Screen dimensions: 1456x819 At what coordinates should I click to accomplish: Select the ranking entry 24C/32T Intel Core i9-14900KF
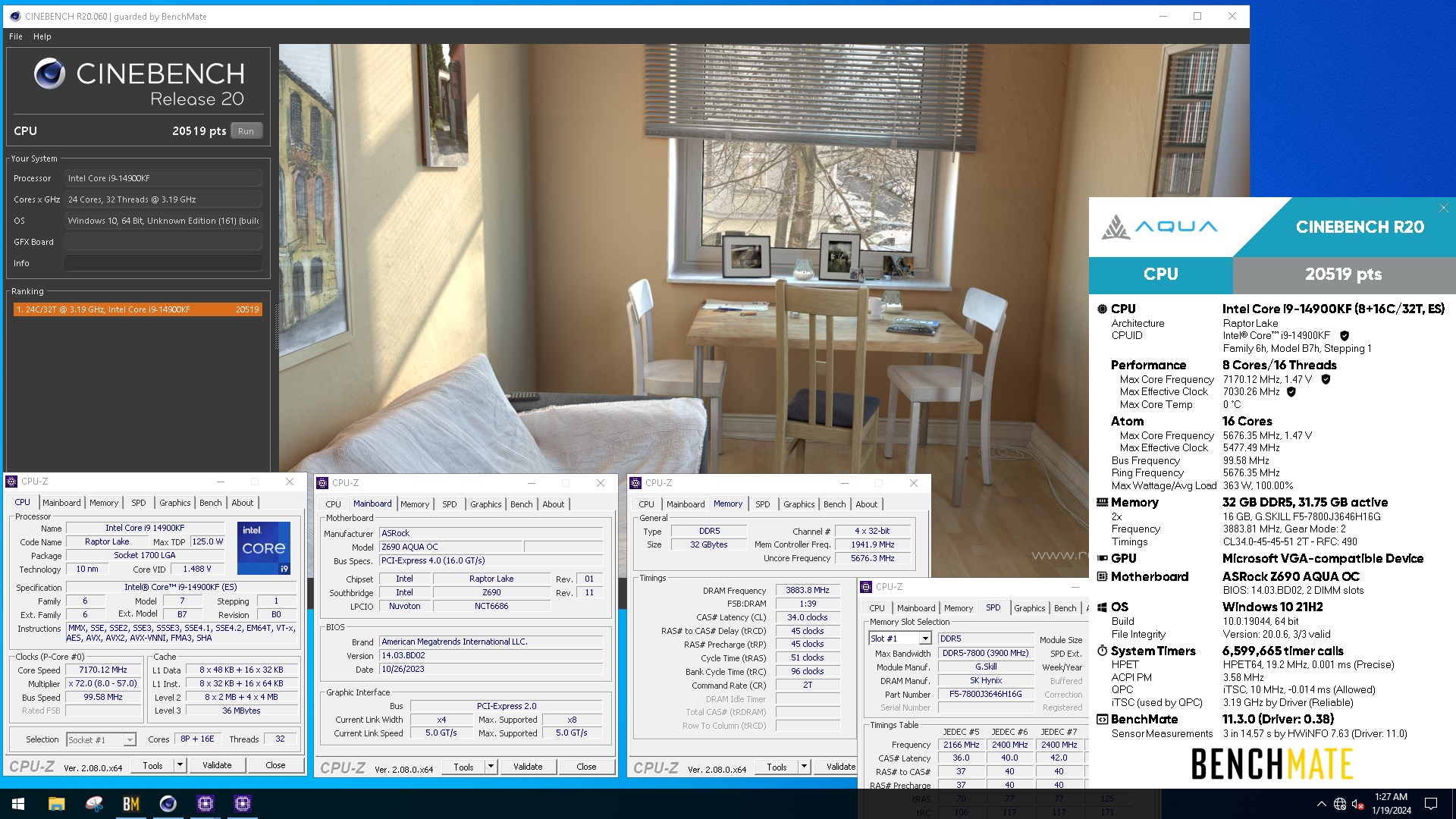(138, 309)
